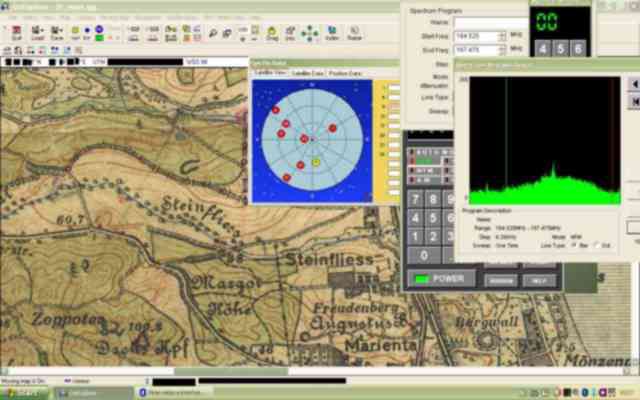This screenshot has height=400, width=640.
Task: Click the yellow satellite marker in sky view
Action: point(316,162)
